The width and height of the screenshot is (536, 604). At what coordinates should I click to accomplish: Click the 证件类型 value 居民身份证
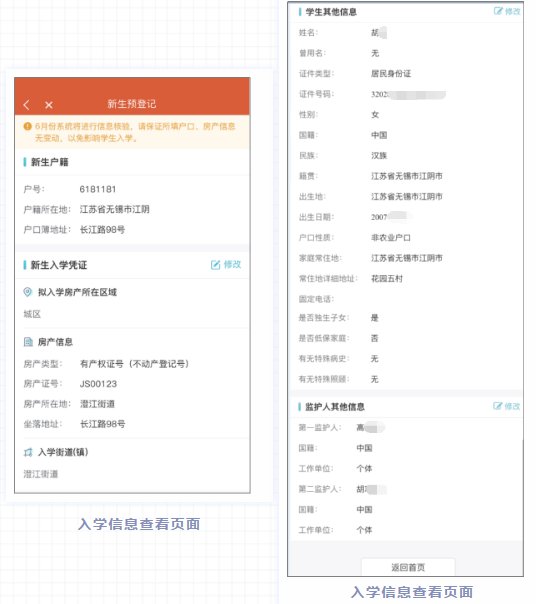point(391,74)
